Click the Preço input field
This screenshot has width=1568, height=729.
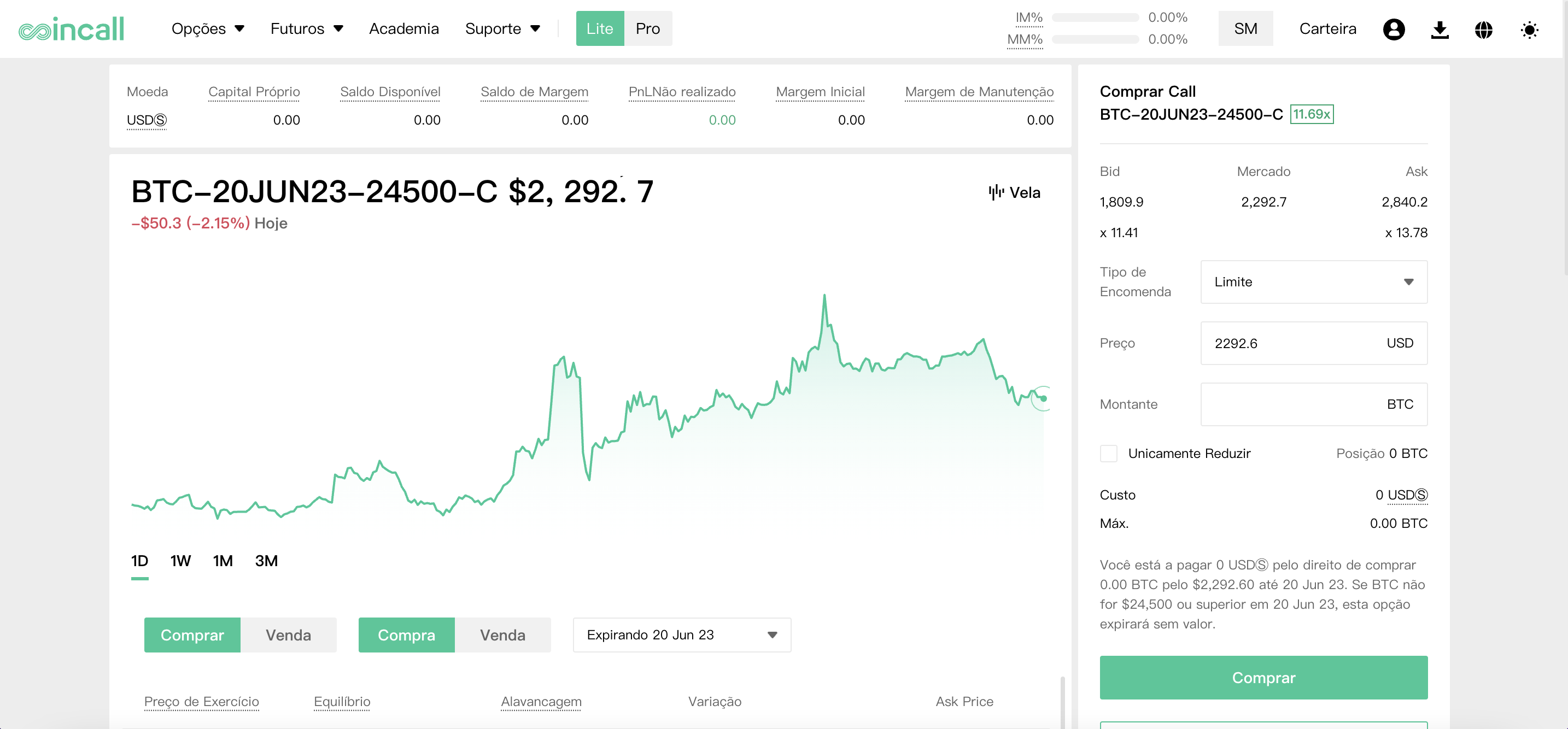tap(1314, 343)
